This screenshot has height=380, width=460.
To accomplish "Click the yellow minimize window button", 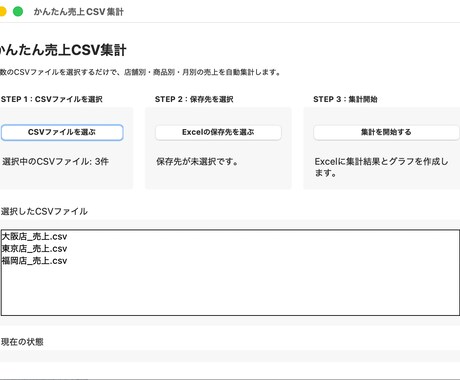I will click(x=2, y=12).
